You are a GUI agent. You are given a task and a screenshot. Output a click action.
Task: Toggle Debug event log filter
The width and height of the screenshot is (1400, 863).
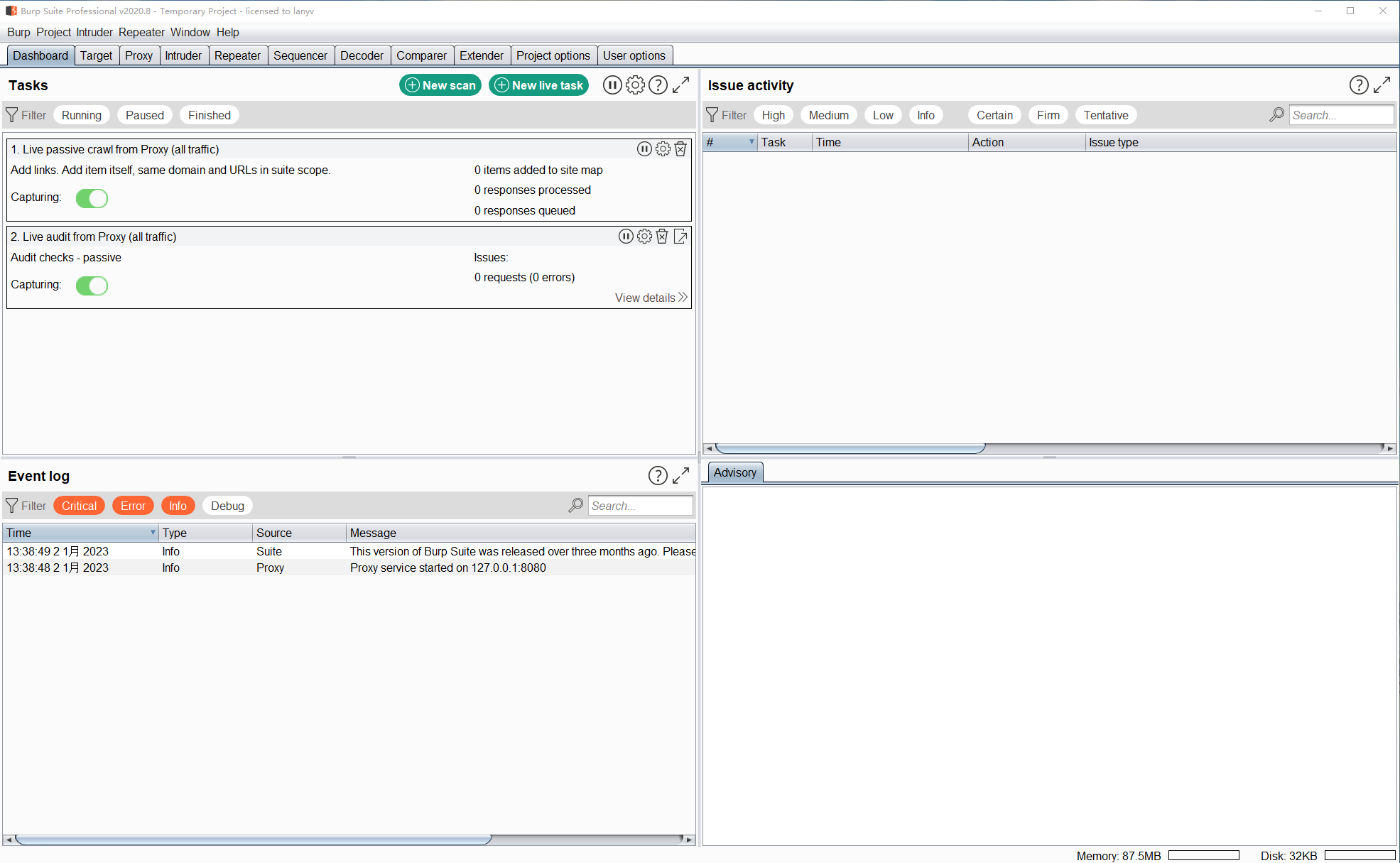click(227, 506)
